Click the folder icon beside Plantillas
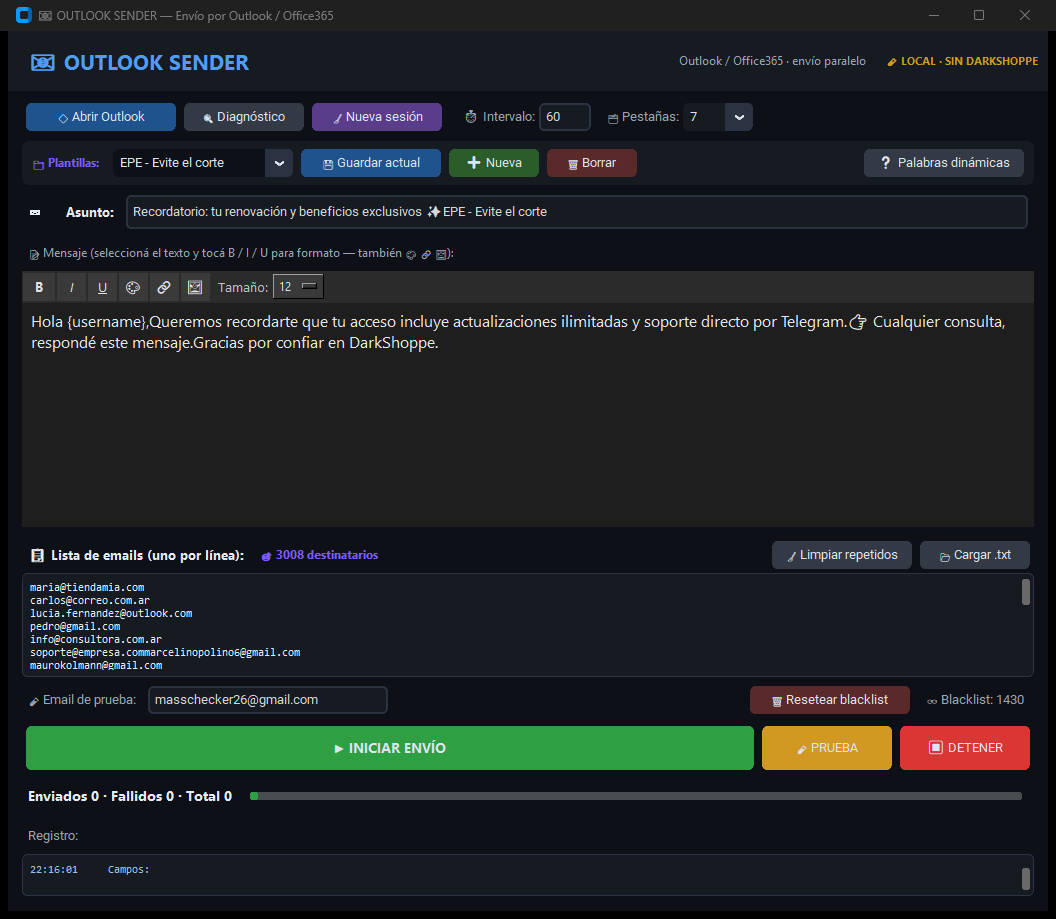 [38, 164]
